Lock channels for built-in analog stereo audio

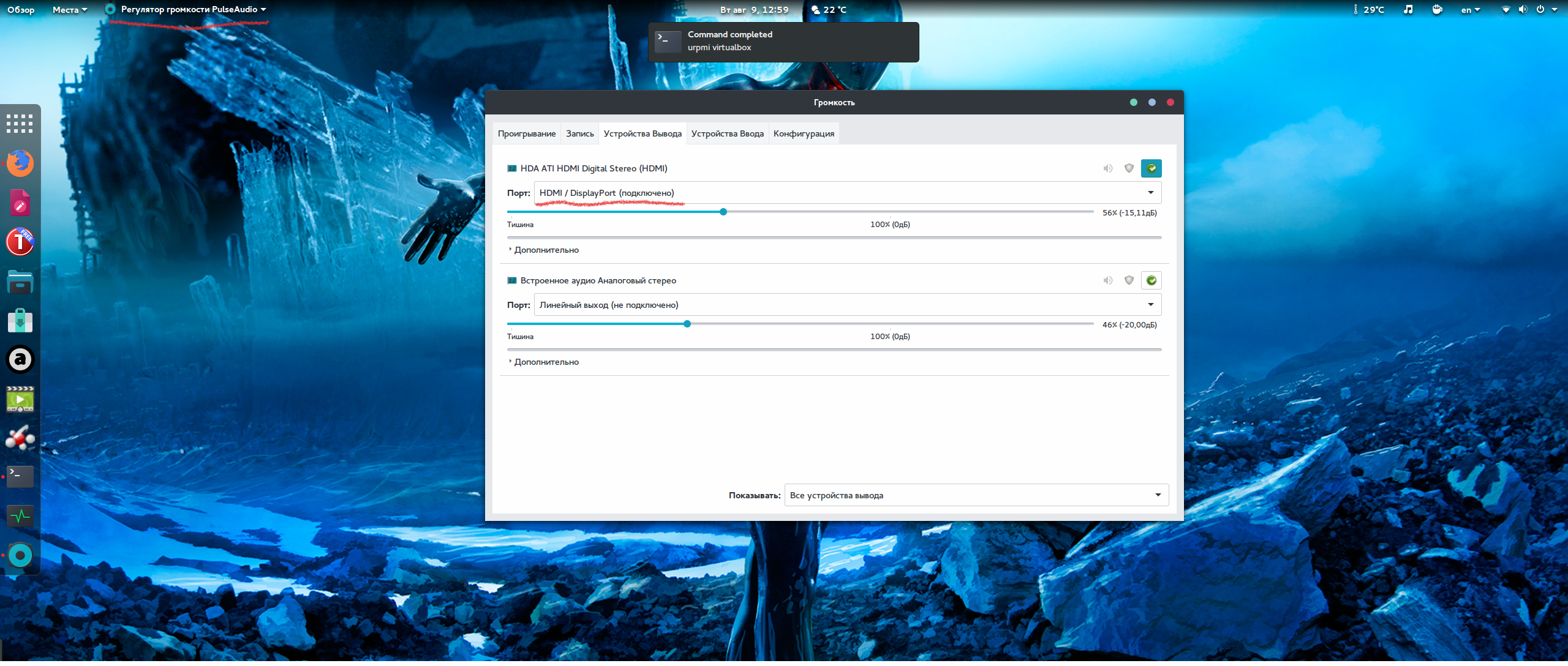[x=1129, y=280]
